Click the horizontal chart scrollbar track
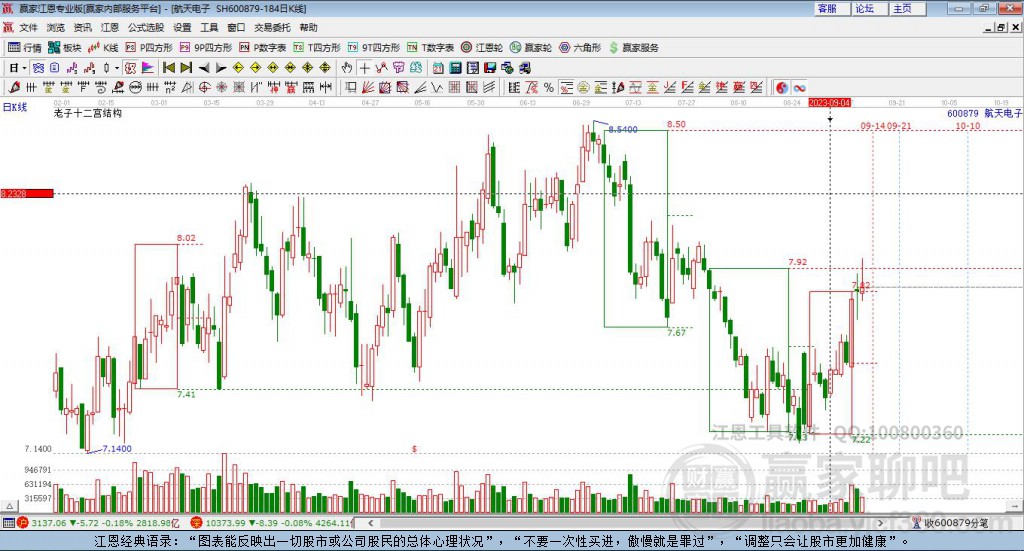Screen dimensions: 1024x551 pyautogui.click(x=624, y=523)
